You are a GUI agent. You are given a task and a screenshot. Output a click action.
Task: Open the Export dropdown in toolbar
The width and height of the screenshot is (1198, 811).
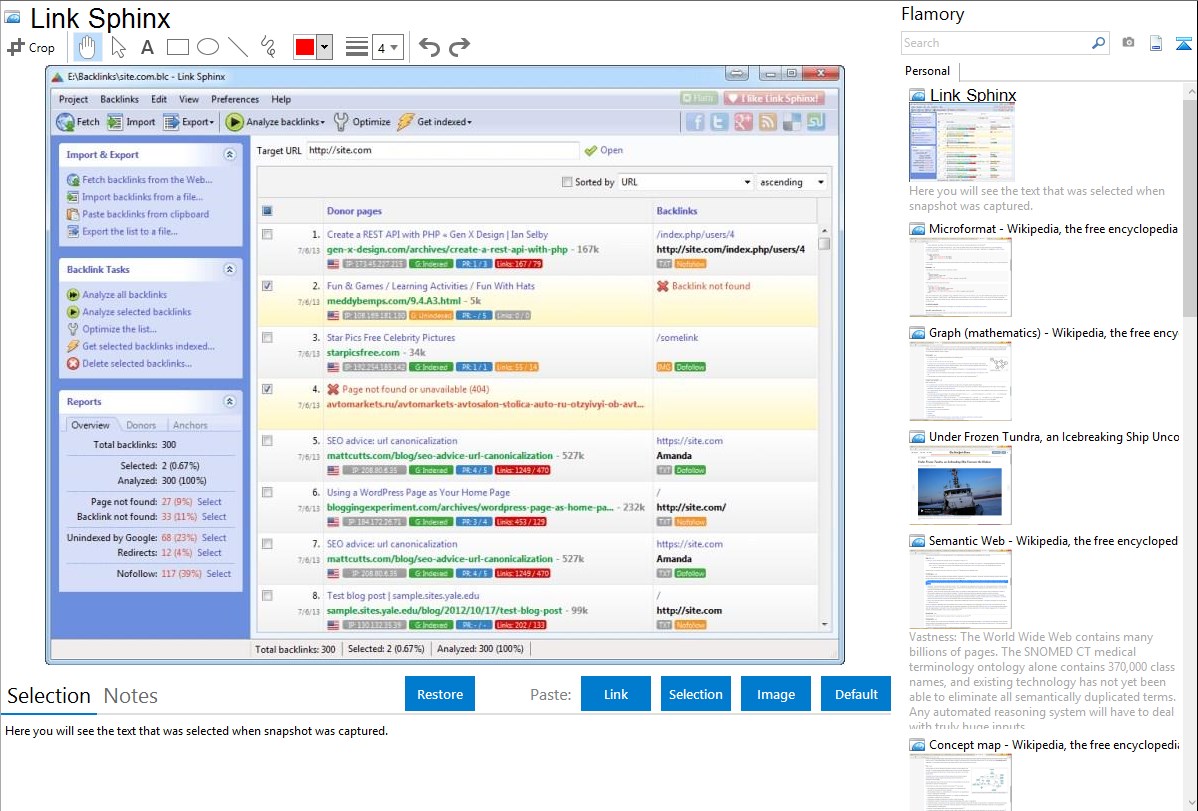point(189,122)
